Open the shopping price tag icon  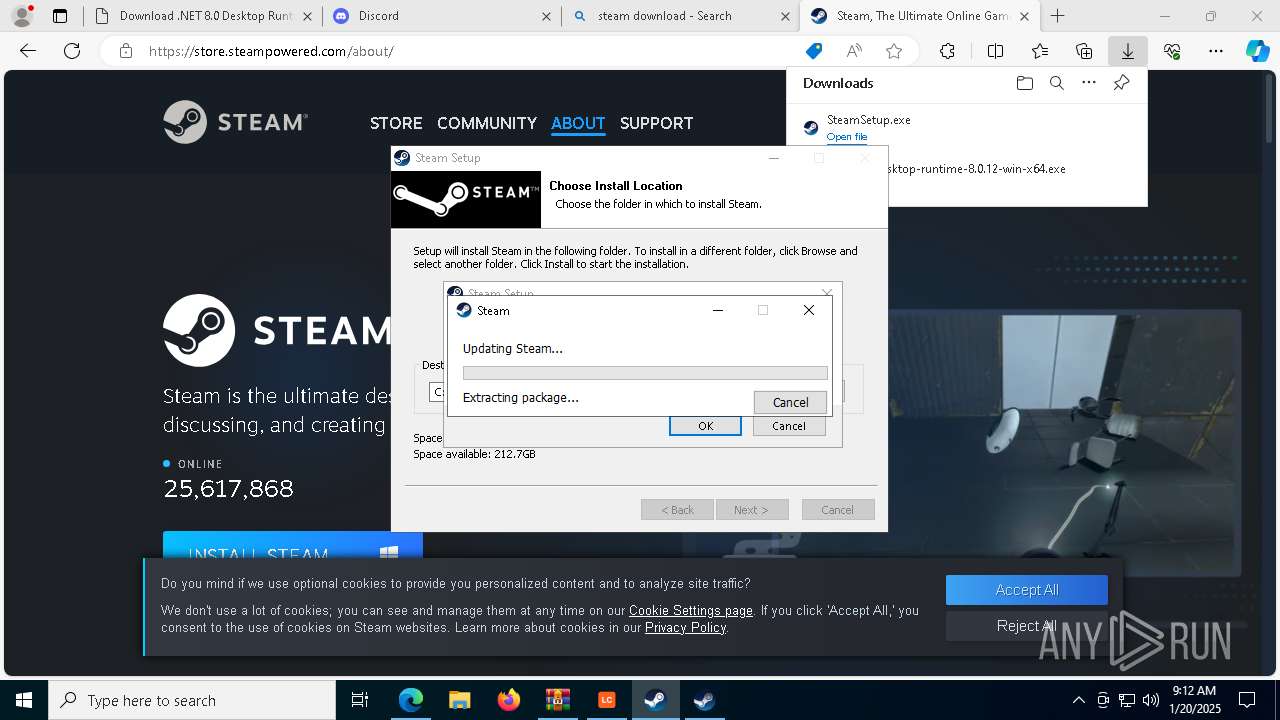814,51
